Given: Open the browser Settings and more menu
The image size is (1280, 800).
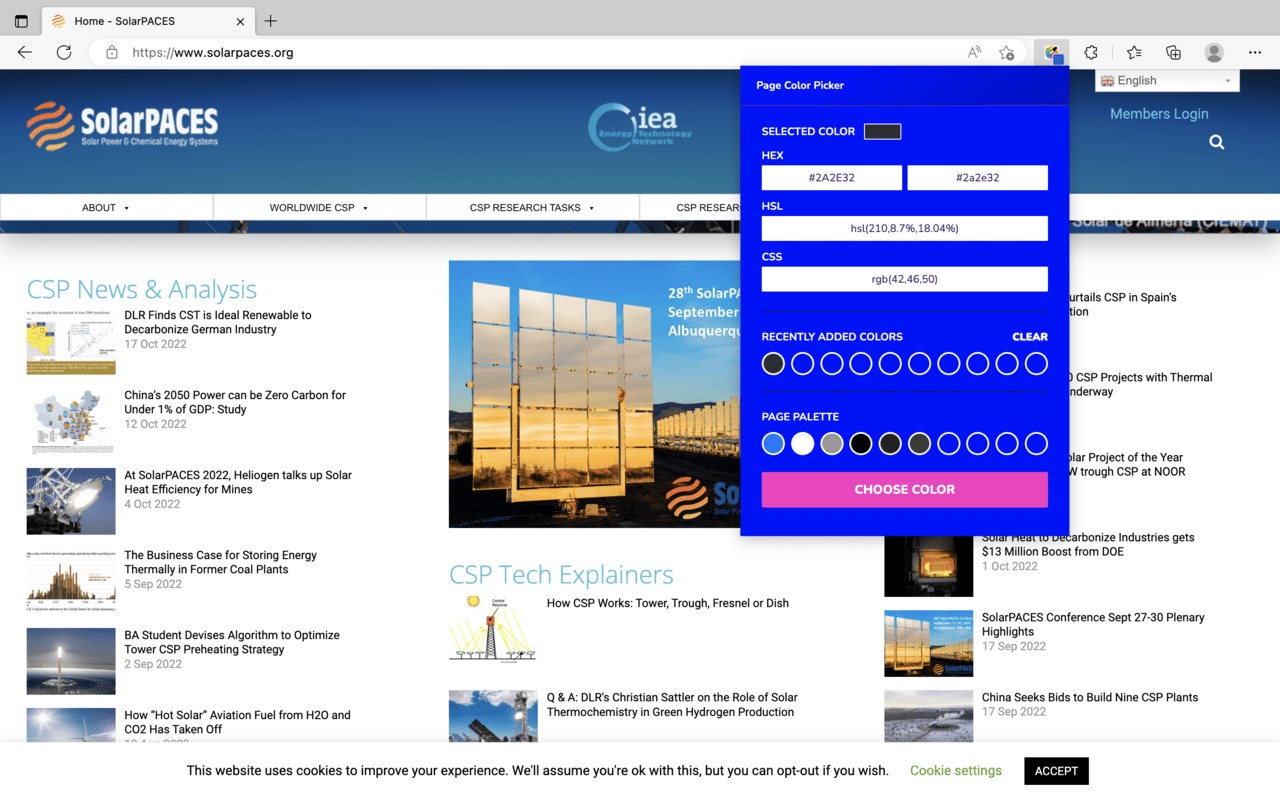Looking at the screenshot, I should 1255,52.
